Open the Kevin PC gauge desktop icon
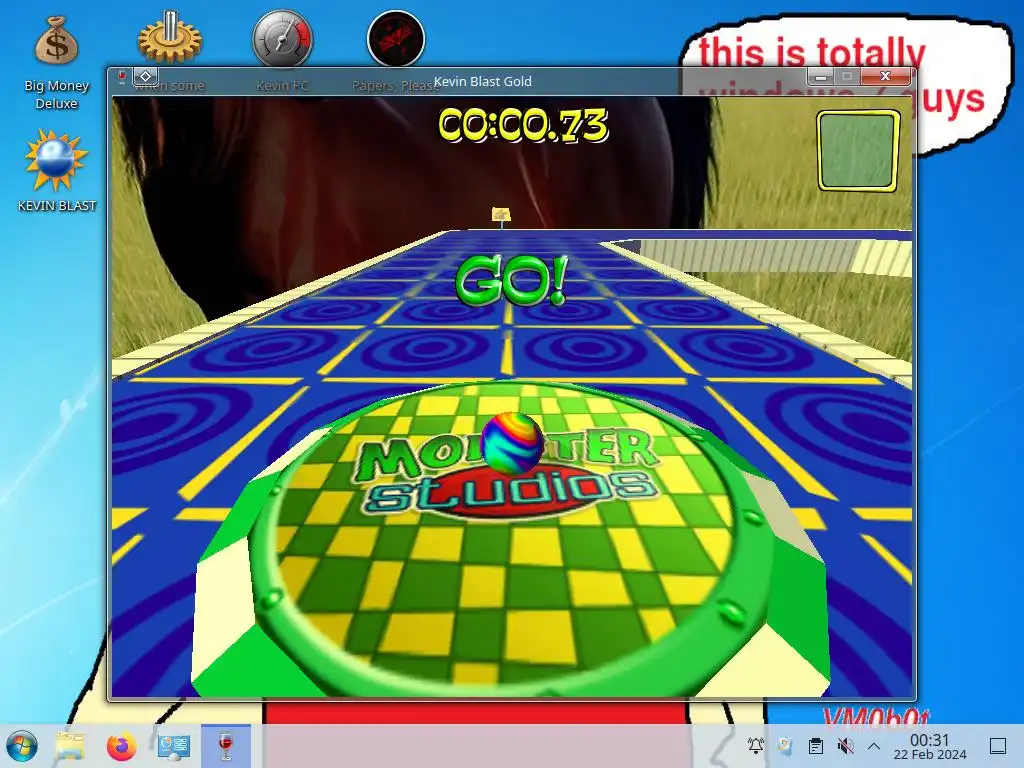The image size is (1024, 768). point(282,39)
